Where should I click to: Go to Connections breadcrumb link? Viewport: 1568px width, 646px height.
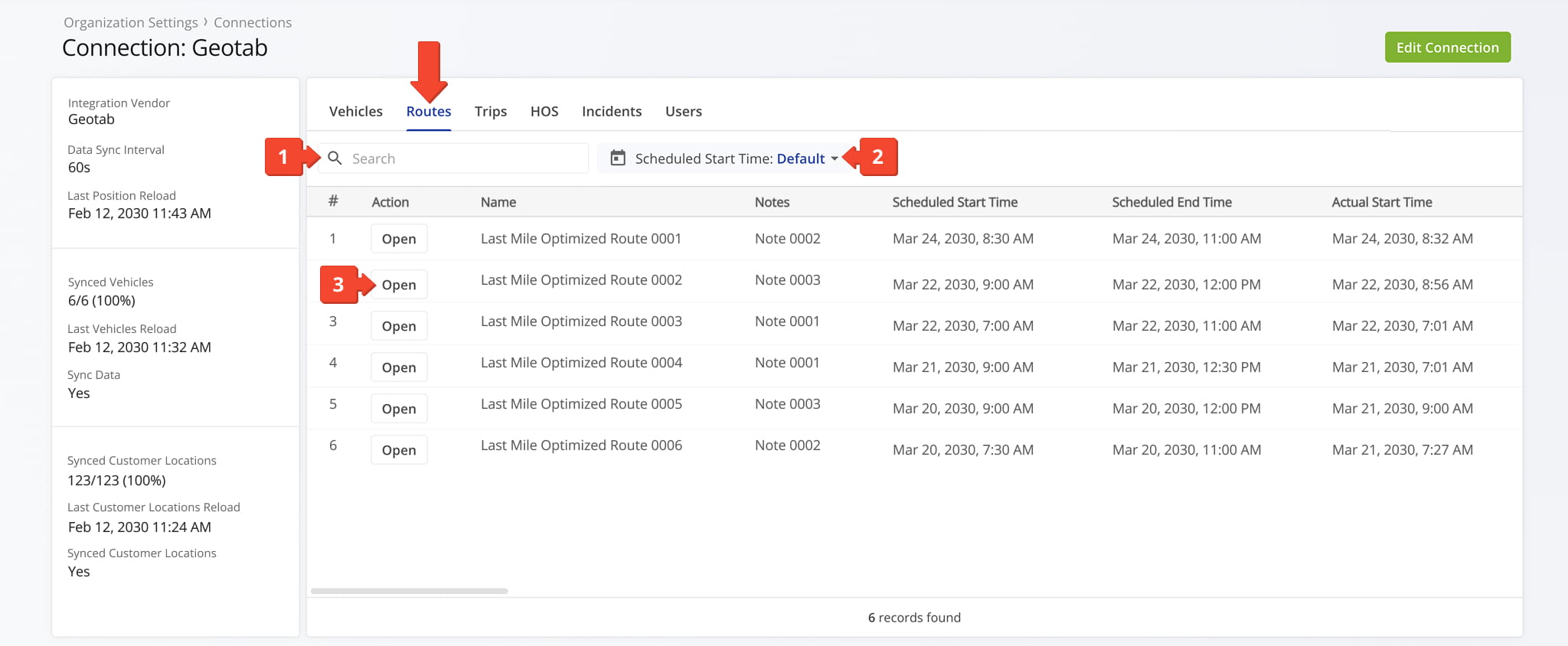(253, 23)
